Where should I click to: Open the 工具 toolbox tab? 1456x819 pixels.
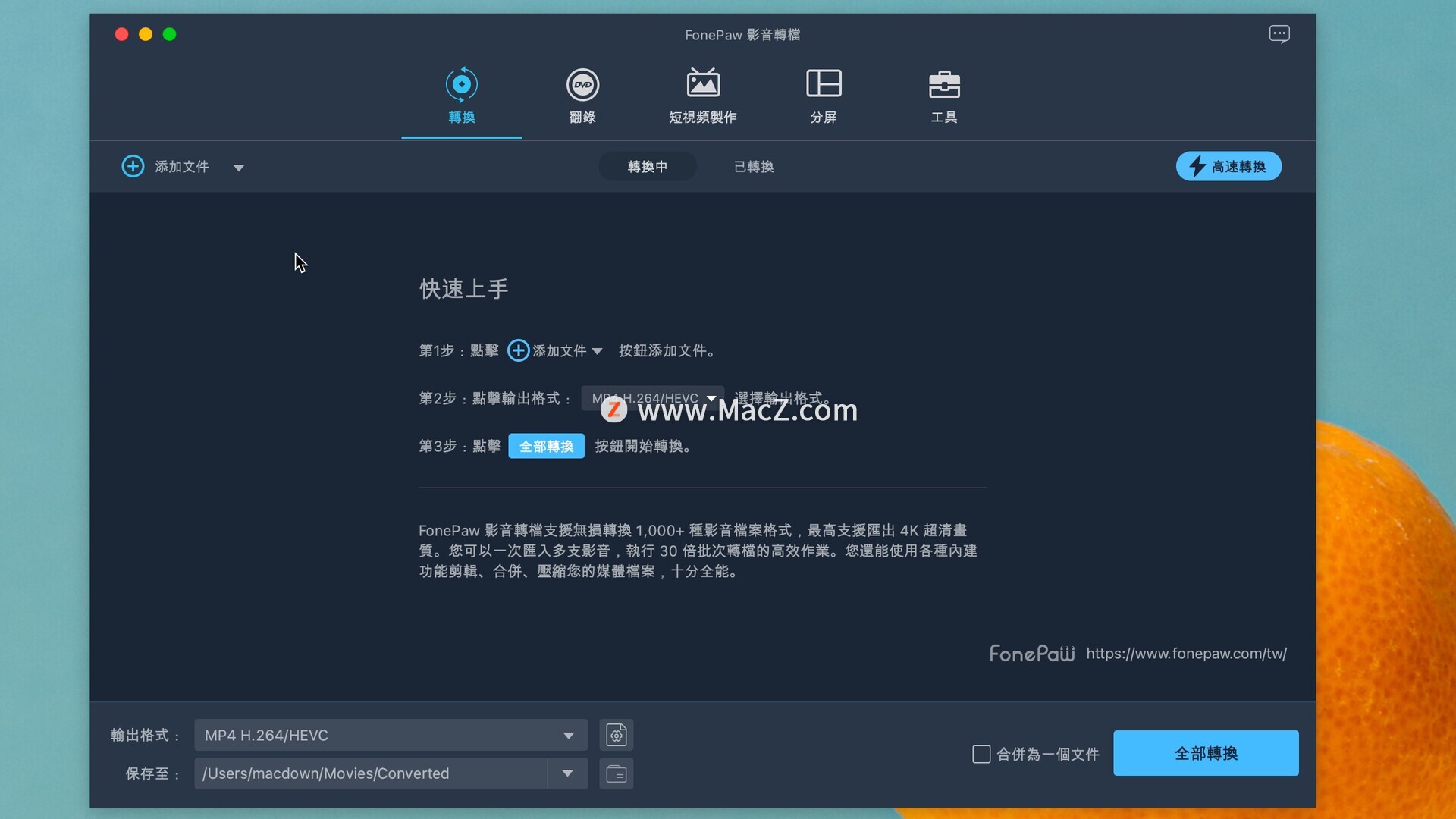point(944,96)
